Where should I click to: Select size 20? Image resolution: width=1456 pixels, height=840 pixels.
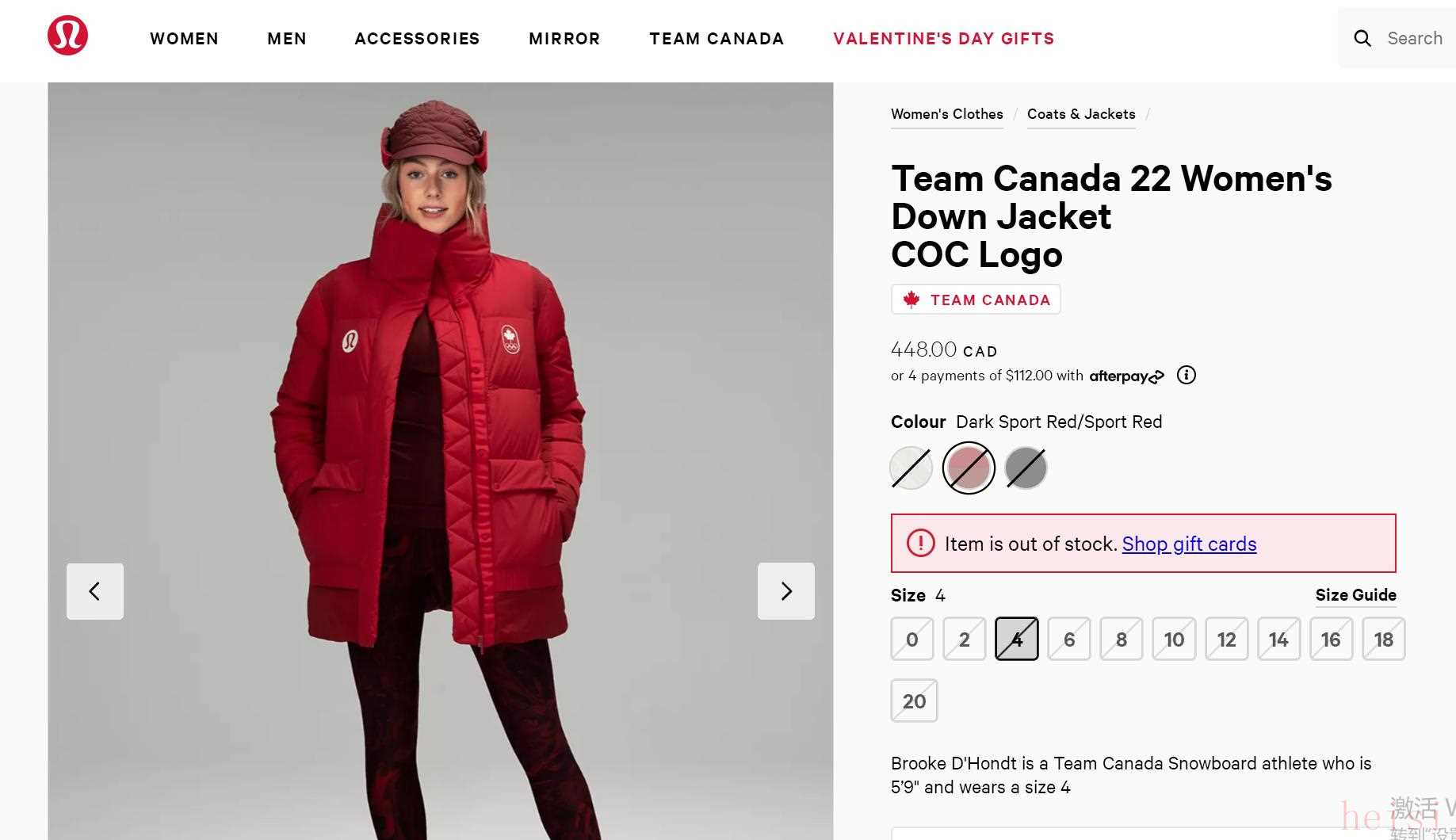pyautogui.click(x=914, y=701)
